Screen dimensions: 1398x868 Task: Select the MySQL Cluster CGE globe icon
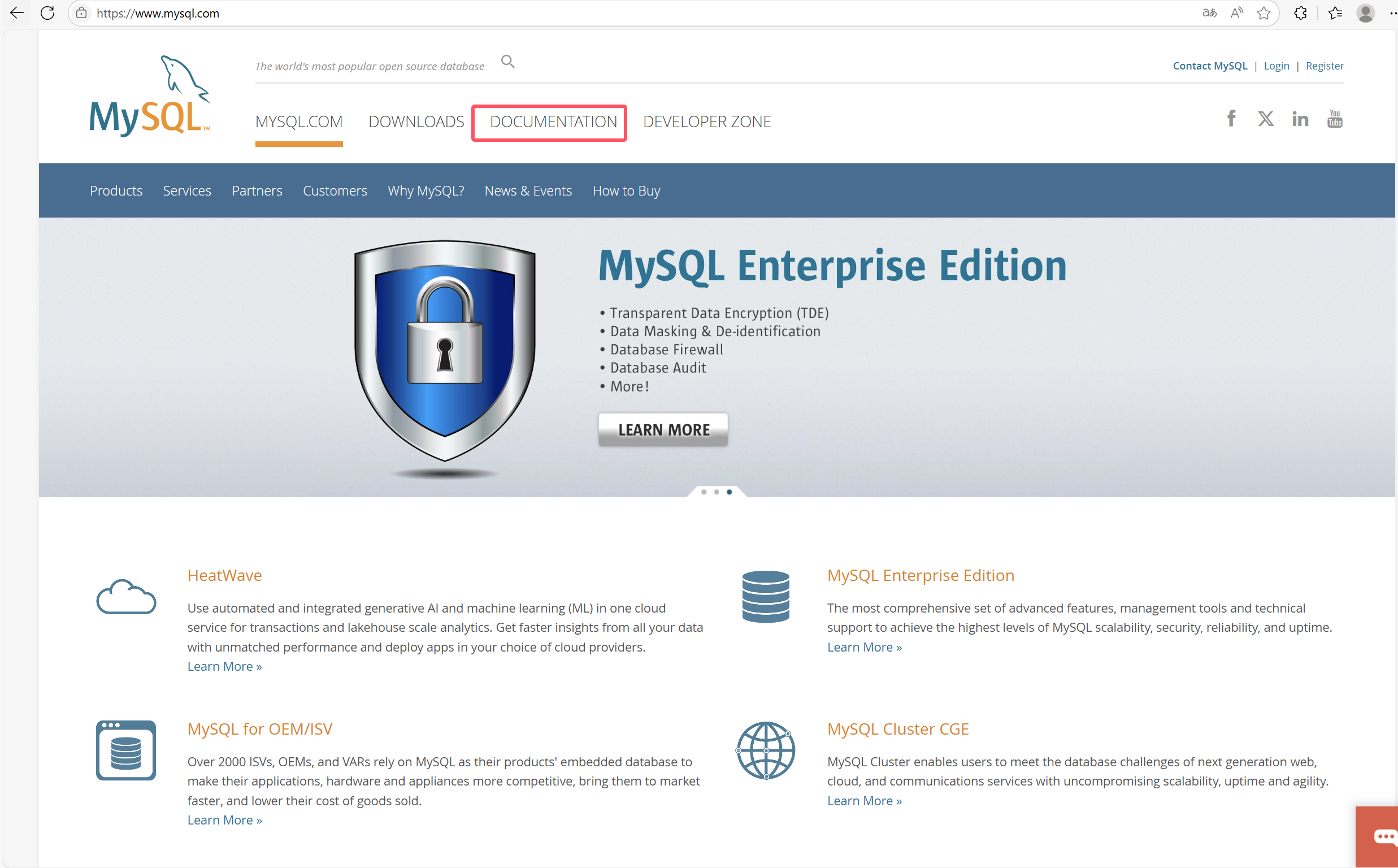[x=766, y=750]
